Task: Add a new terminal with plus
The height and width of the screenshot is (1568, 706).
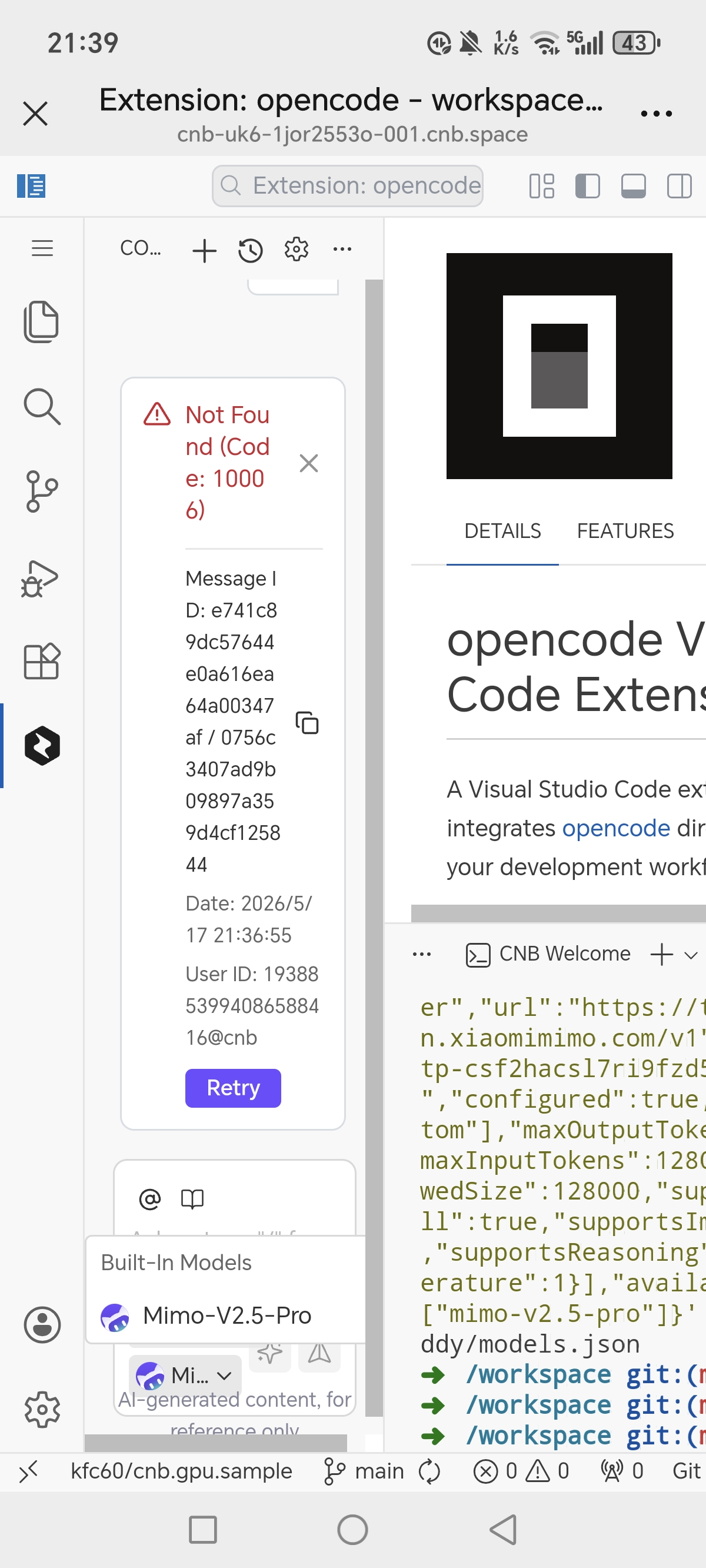Action: 661,955
